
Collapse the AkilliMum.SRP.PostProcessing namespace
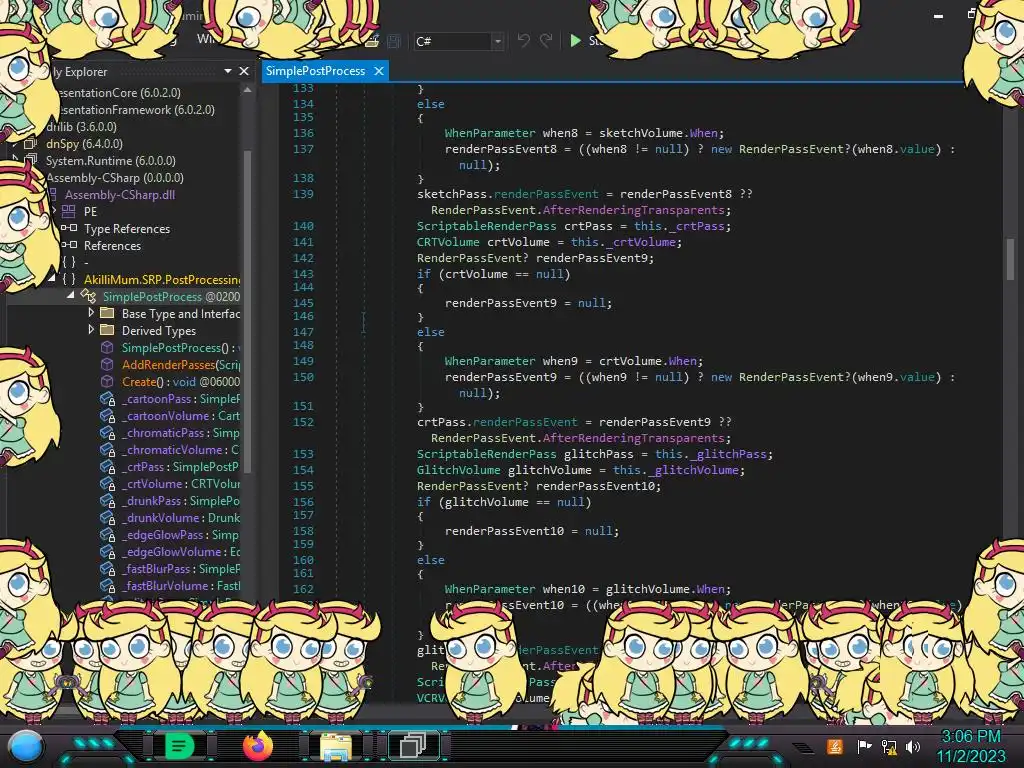(52, 279)
